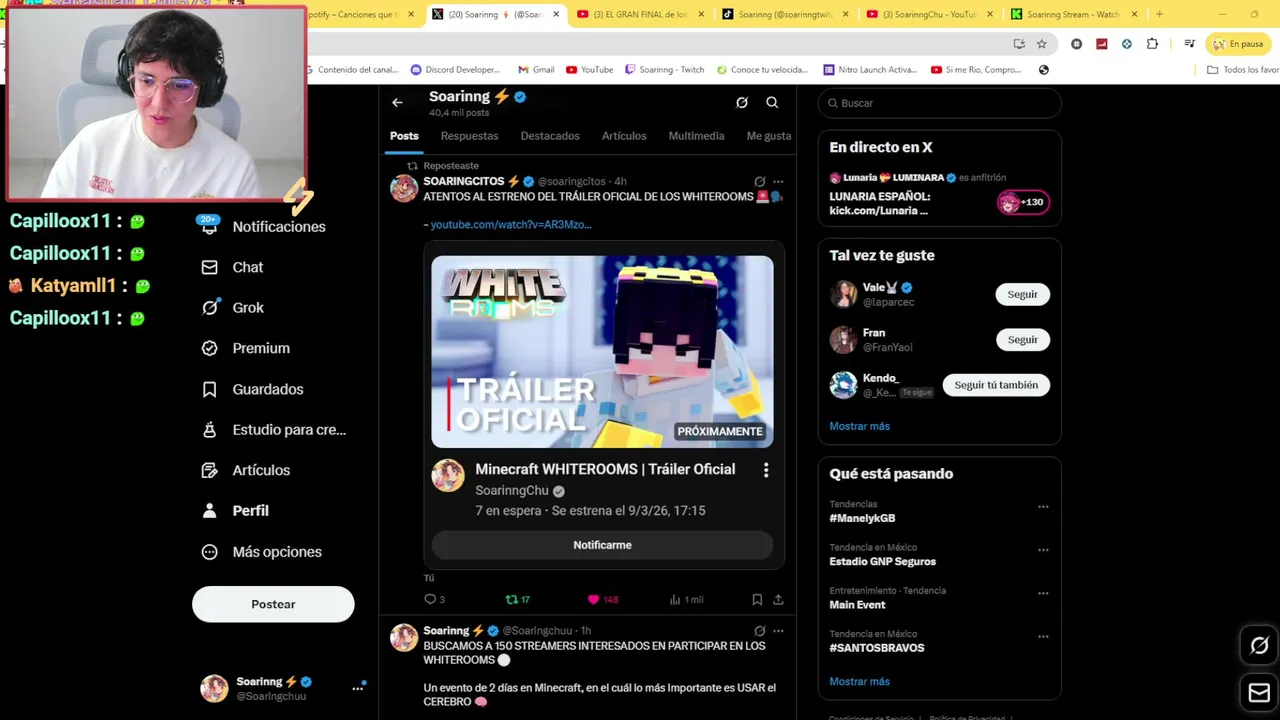
Task: Open Estudio para creadores item
Action: pyautogui.click(x=273, y=430)
